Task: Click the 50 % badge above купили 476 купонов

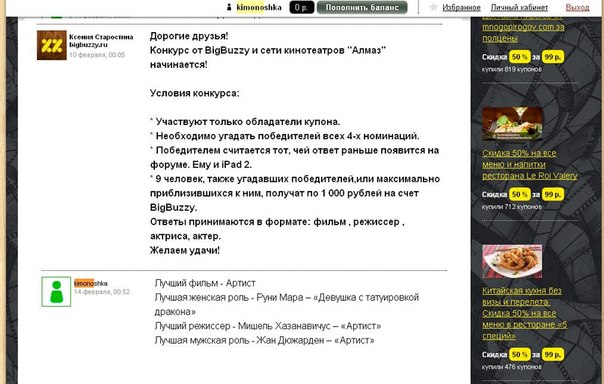Action: 520,355
